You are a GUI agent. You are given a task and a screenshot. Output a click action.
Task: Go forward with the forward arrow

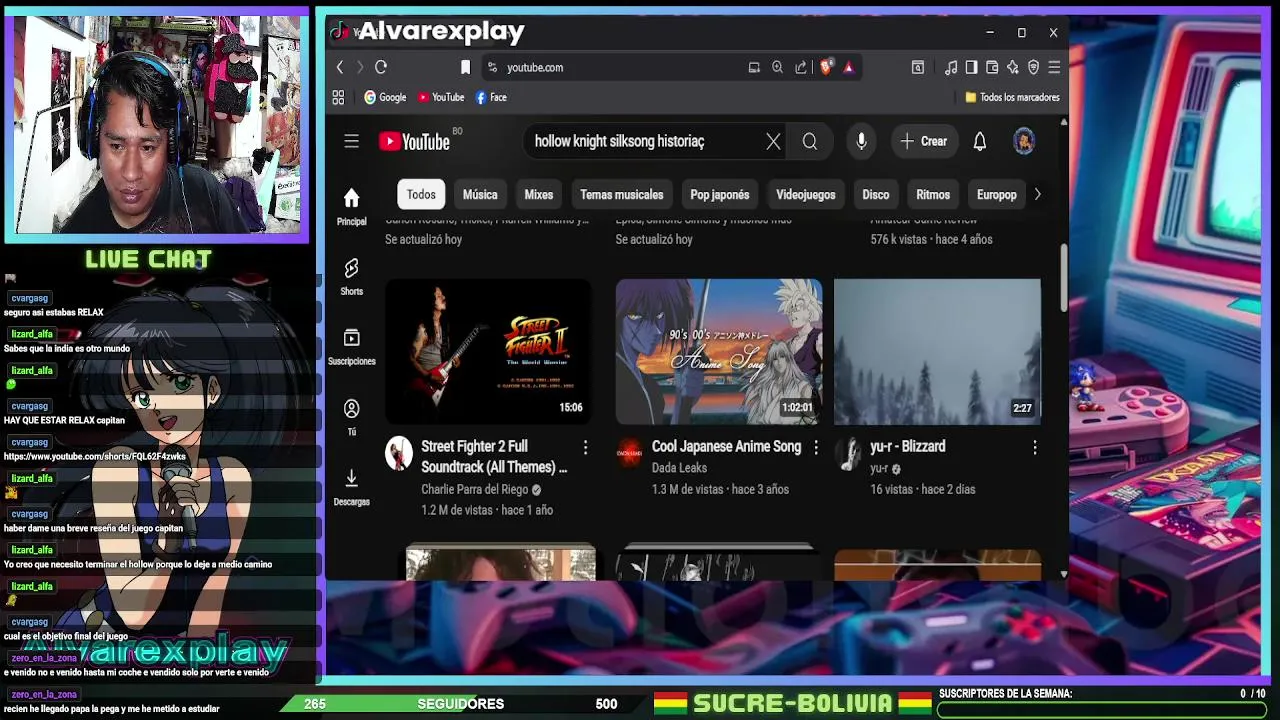pos(360,67)
